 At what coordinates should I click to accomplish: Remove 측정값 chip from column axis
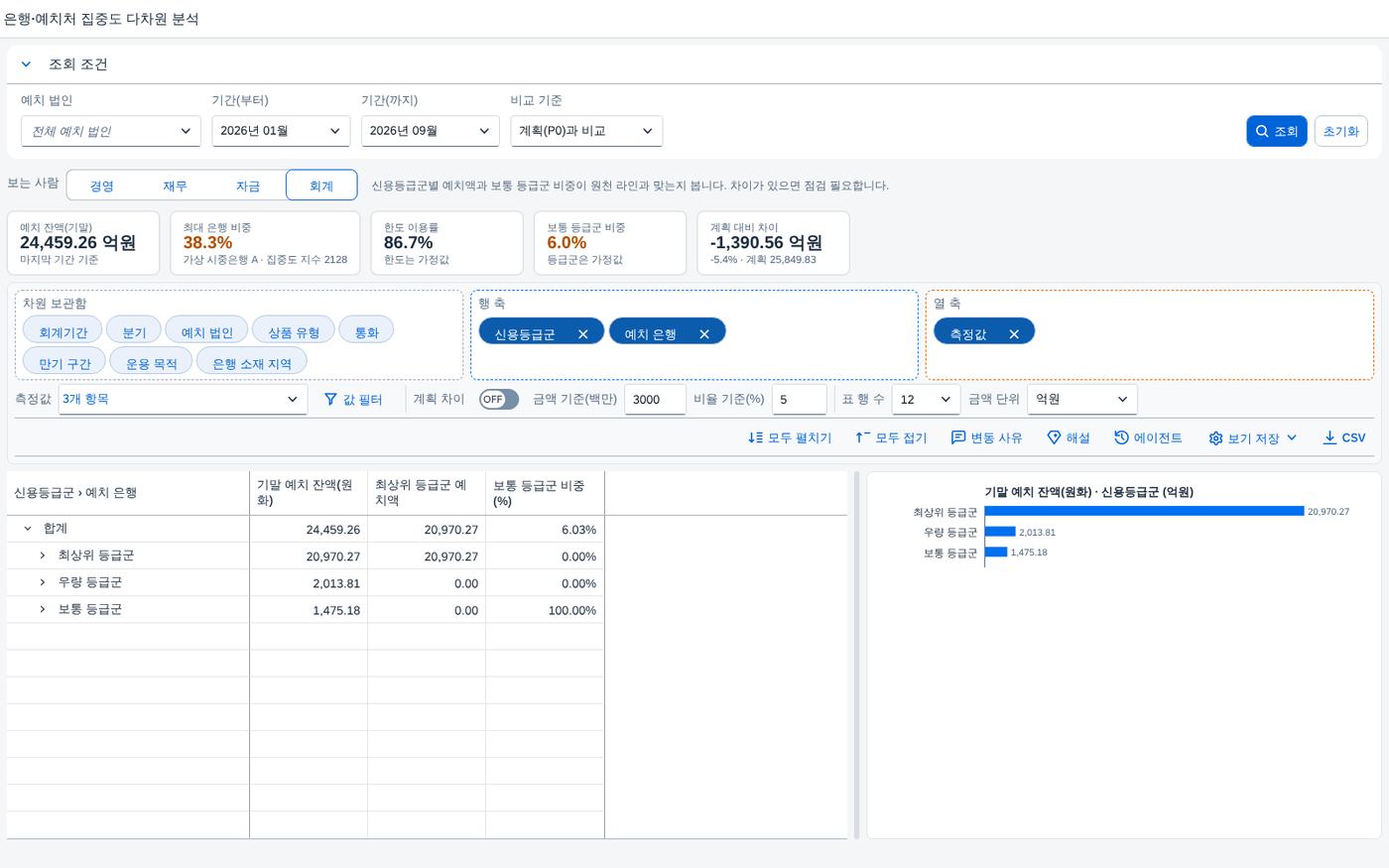(1014, 334)
